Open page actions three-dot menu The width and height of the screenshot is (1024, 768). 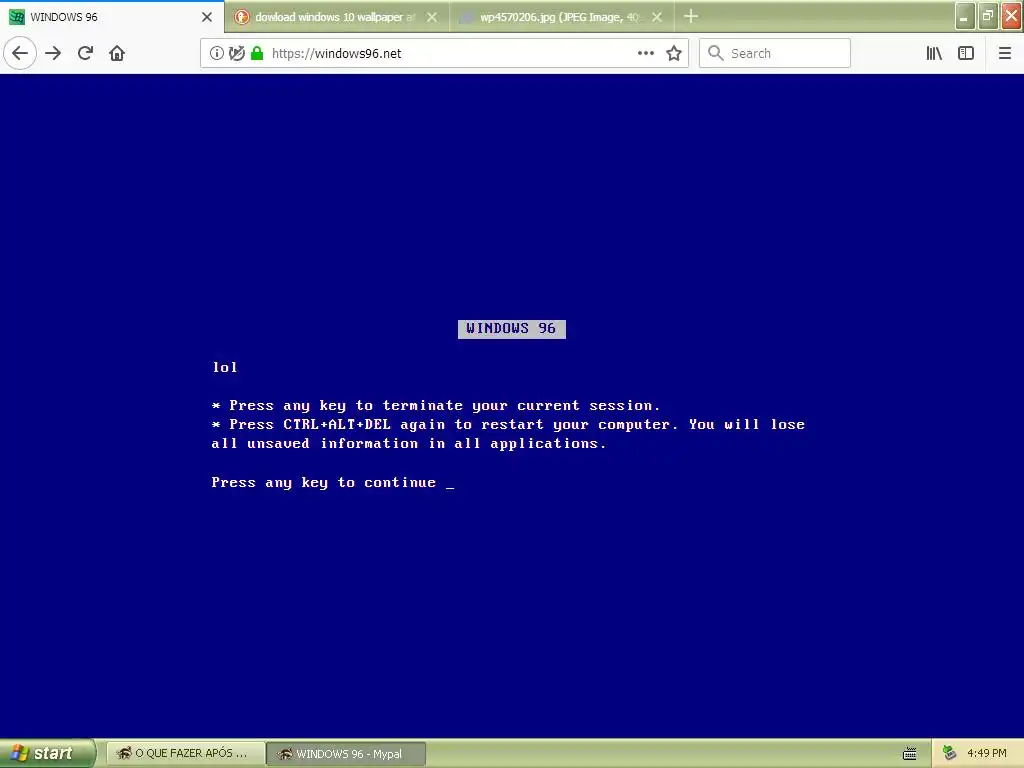645,54
